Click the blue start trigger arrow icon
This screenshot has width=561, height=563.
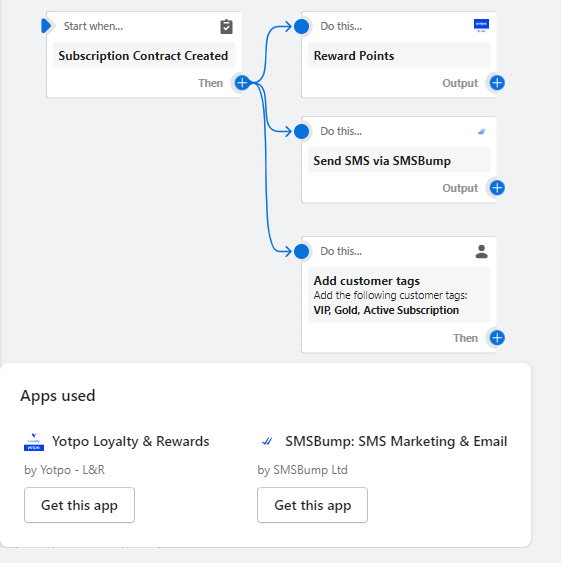tap(46, 26)
